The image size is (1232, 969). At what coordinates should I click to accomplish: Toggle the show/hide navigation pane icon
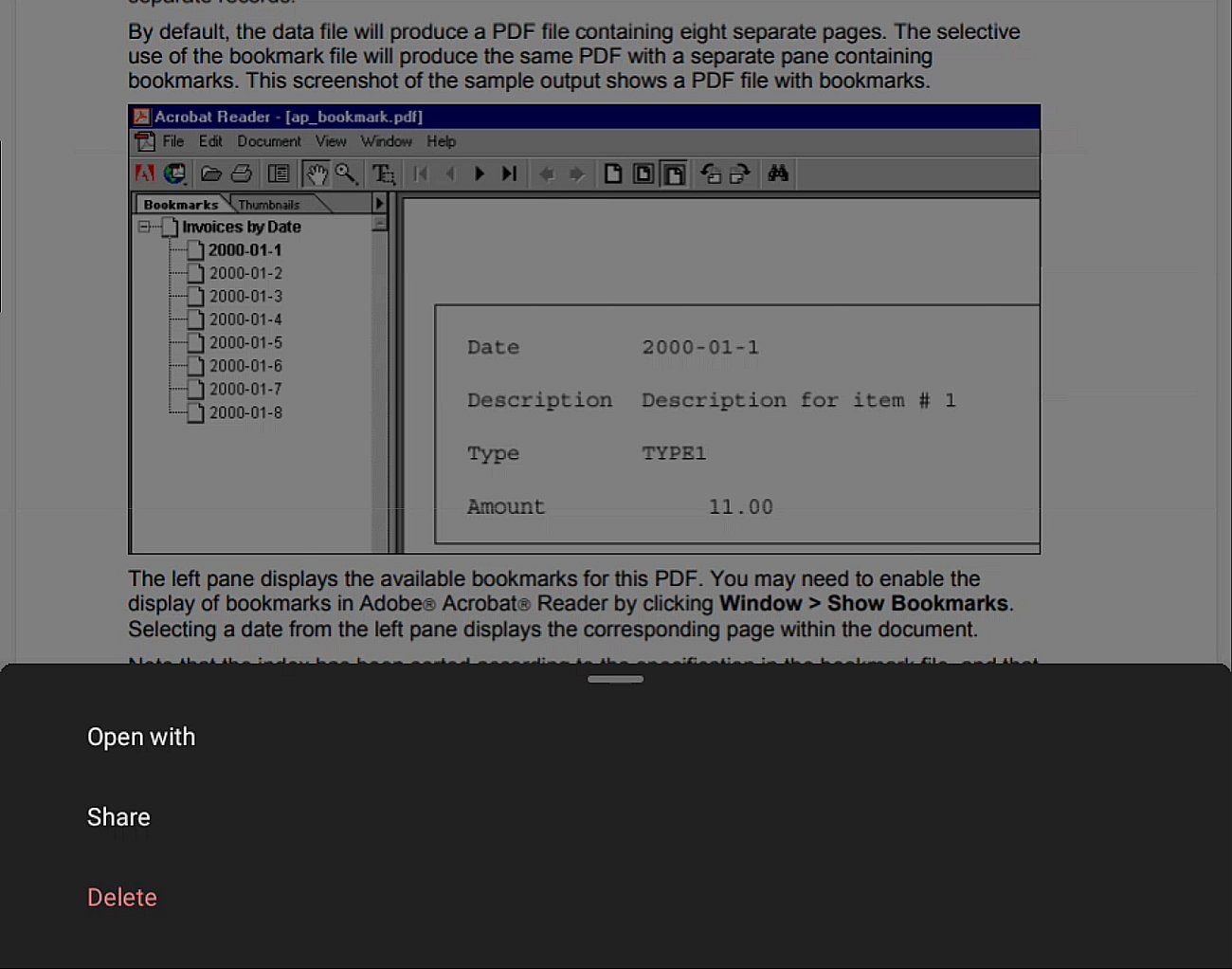[x=279, y=174]
